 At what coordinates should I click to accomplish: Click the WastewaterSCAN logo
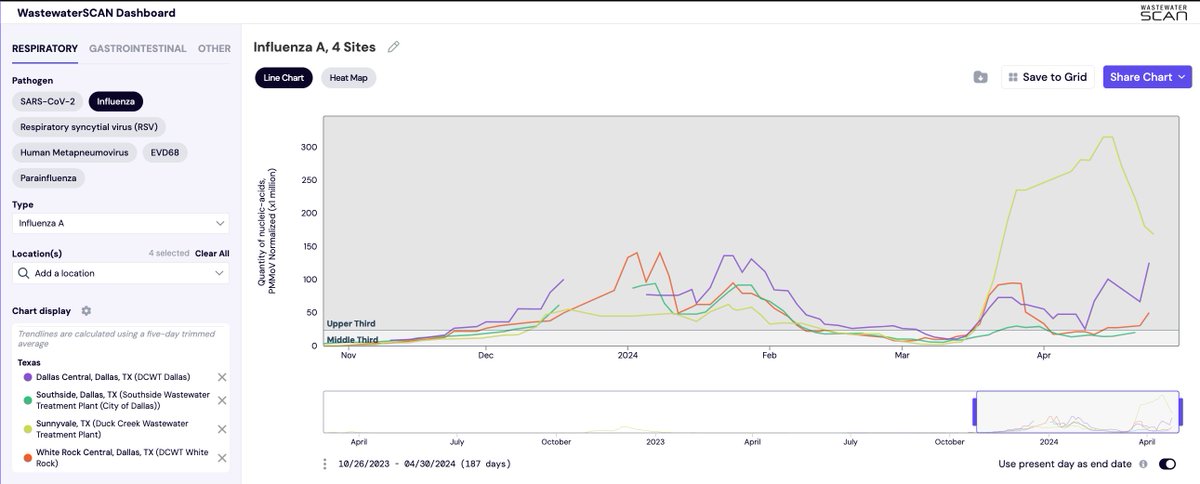1163,12
